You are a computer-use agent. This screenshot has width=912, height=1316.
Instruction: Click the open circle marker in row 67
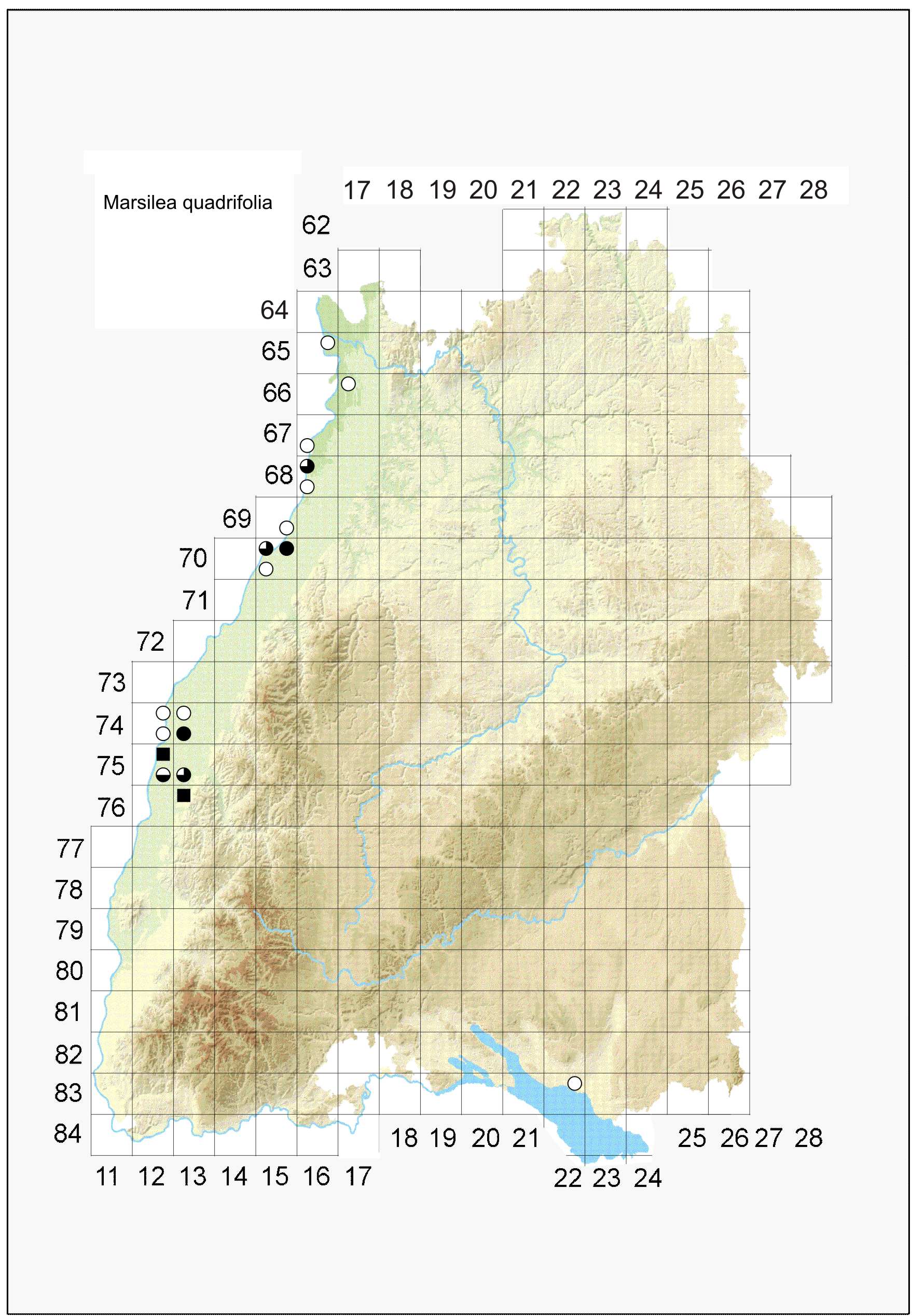307,445
